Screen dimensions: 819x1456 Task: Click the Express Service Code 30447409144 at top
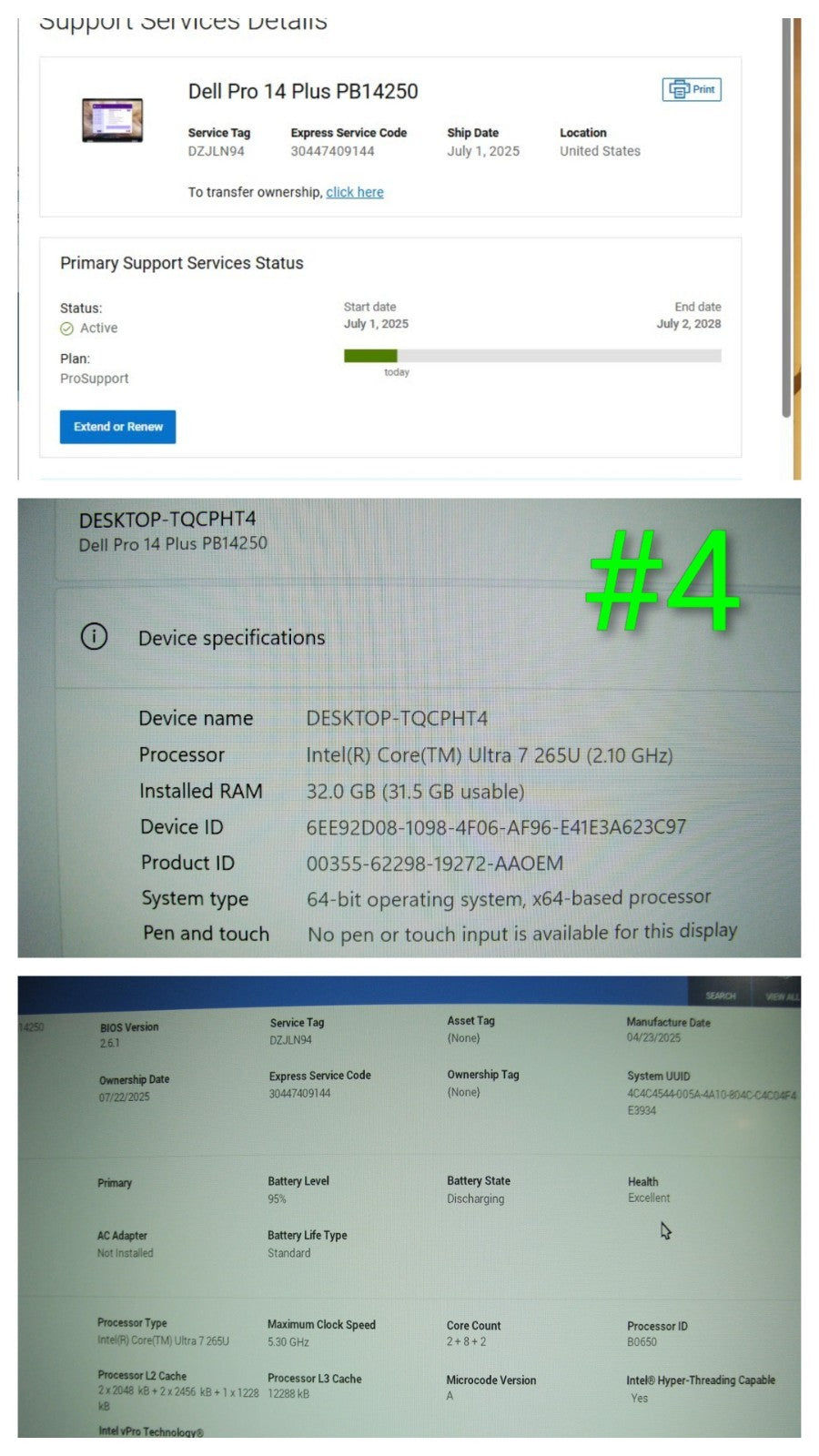coord(332,151)
